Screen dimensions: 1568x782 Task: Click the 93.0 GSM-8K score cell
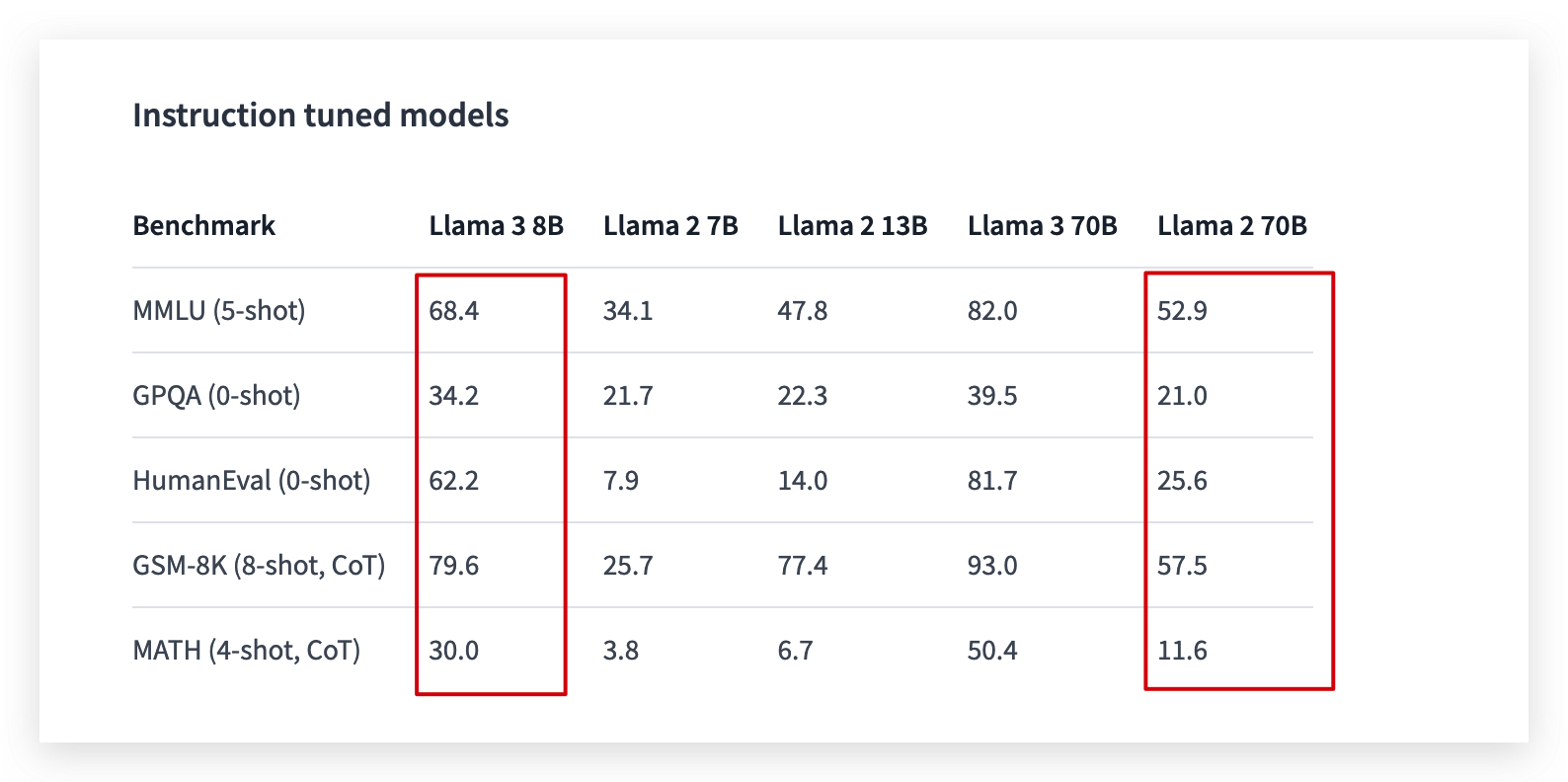tap(992, 566)
